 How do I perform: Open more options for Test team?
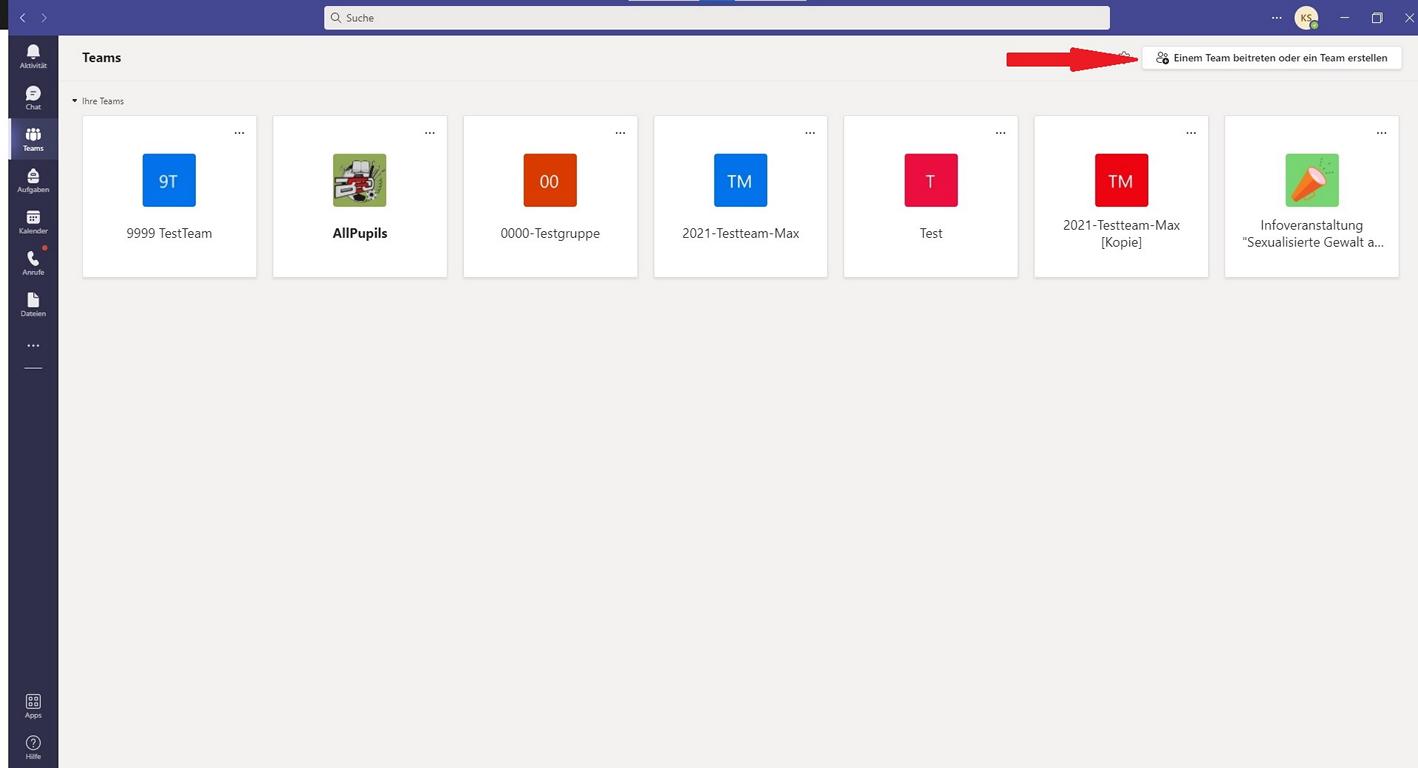click(1001, 133)
